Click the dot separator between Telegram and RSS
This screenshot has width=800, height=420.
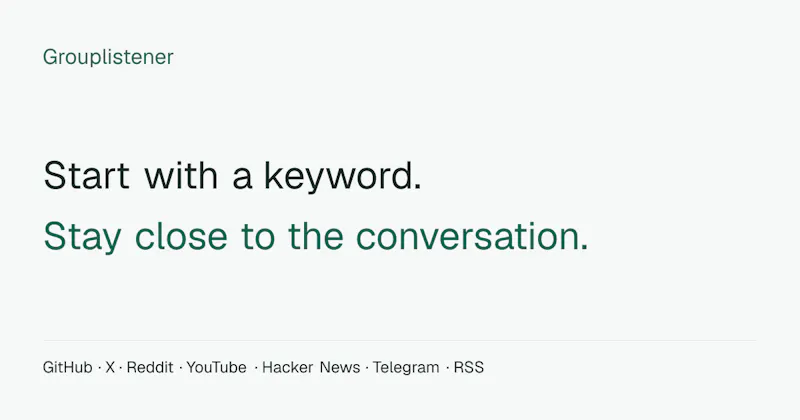(x=447, y=368)
